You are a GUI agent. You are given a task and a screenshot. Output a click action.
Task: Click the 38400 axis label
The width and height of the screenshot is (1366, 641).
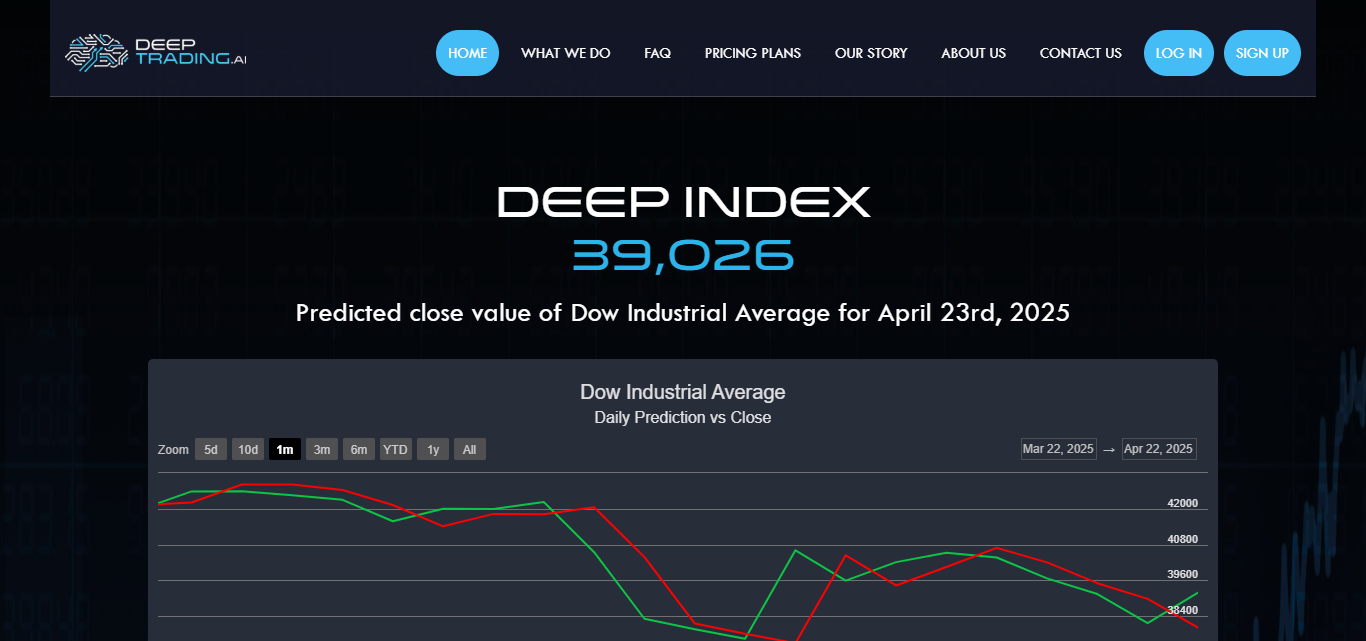tap(1182, 610)
